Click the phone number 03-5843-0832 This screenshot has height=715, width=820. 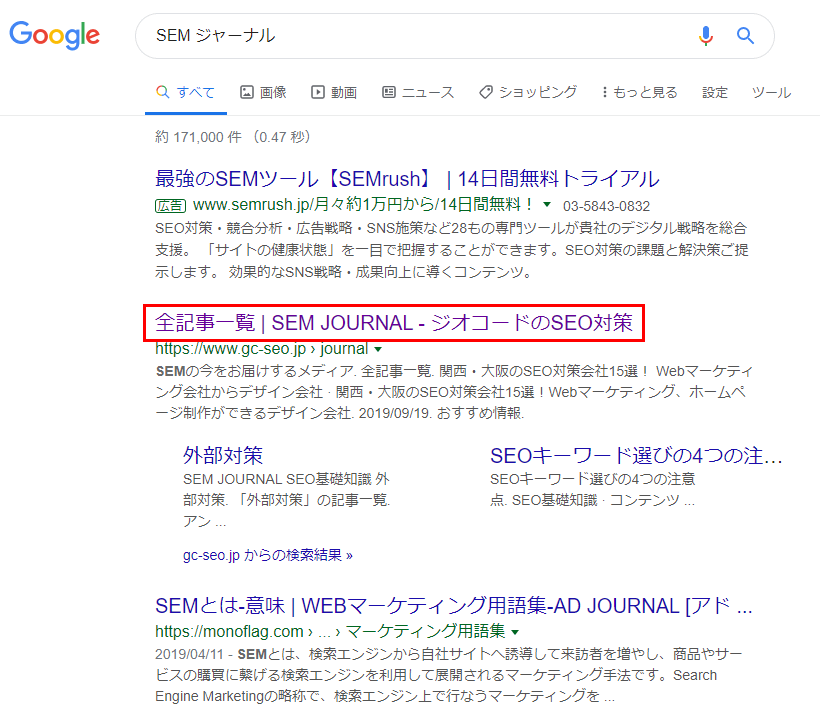coord(606,206)
